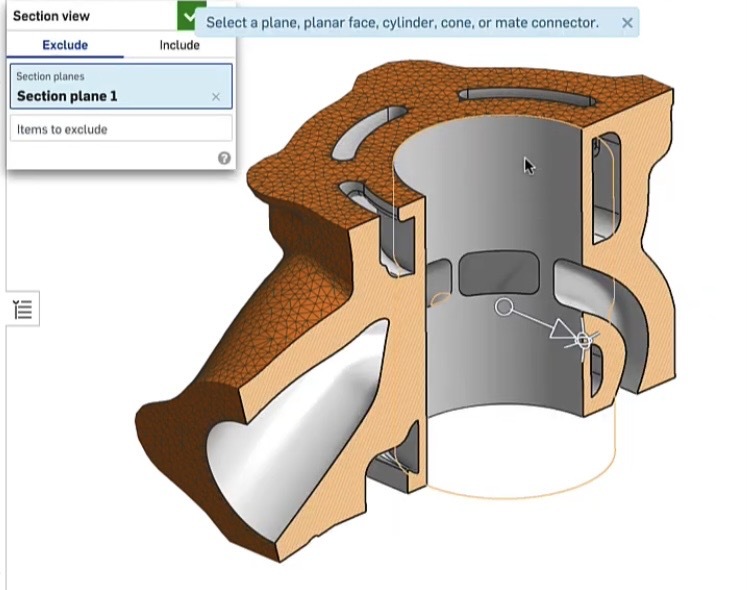The width and height of the screenshot is (747, 590).
Task: Click the Items to exclude field
Action: 121,129
